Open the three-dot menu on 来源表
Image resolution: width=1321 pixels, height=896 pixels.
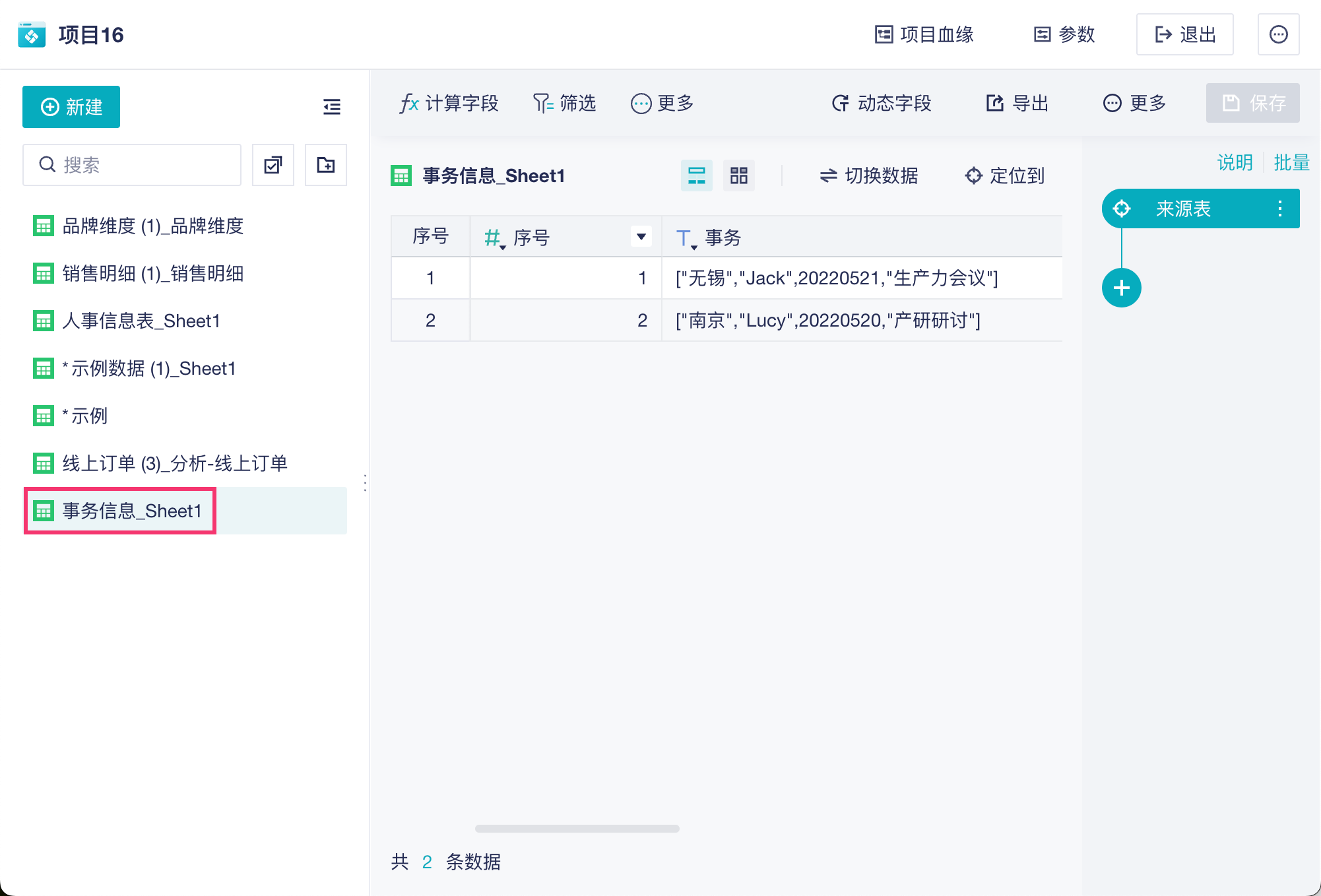coord(1279,209)
